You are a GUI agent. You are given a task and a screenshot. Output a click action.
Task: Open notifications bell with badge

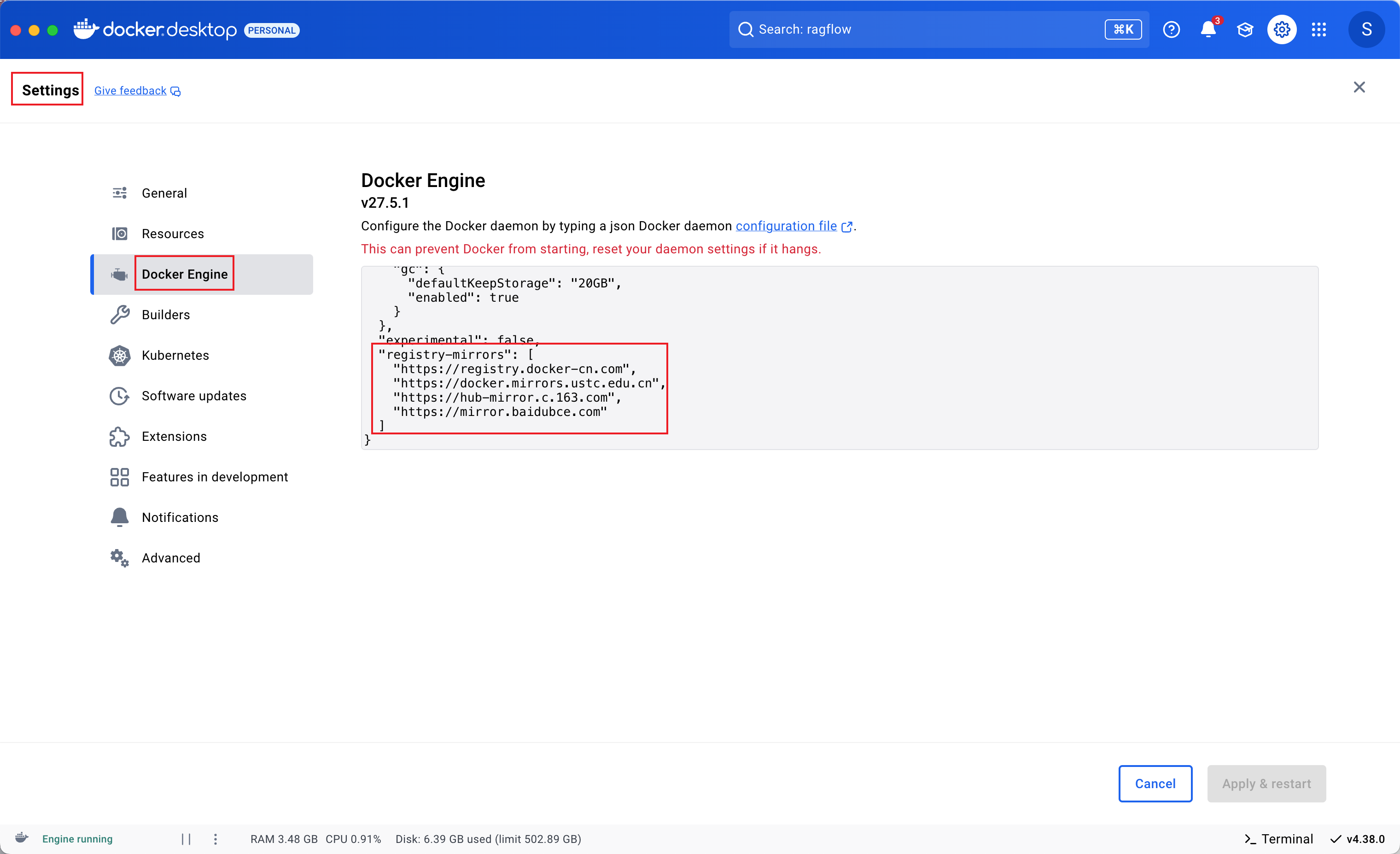[1208, 29]
